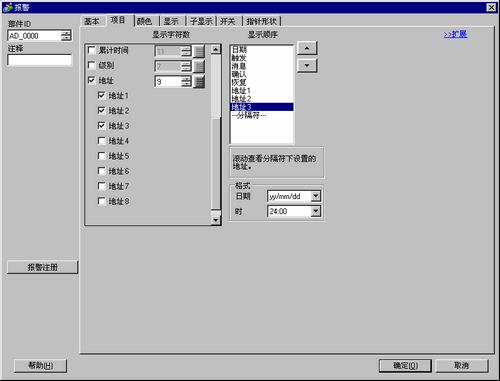Click the 部件ID spinner arrows
This screenshot has width=500, height=381.
pyautogui.click(x=66, y=36)
